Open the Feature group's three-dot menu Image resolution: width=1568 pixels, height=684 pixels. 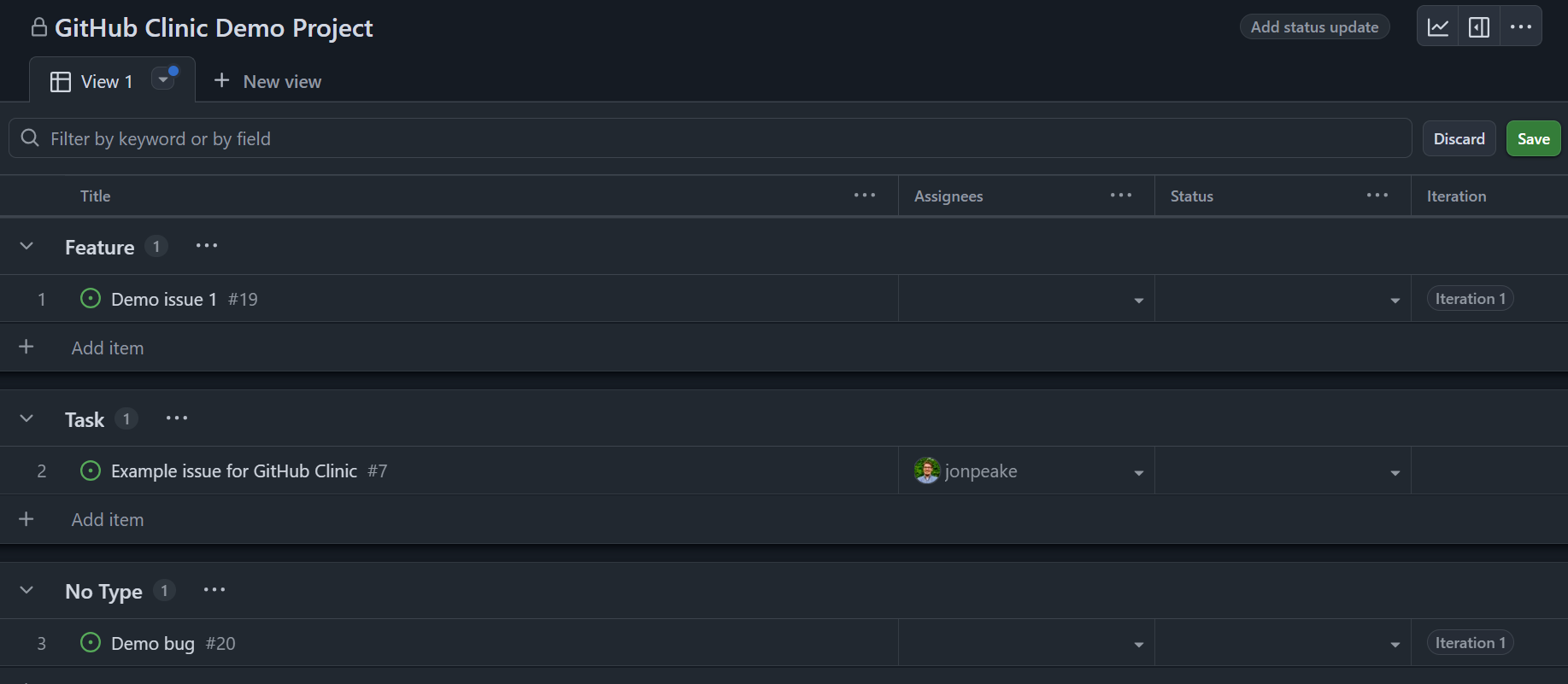207,246
